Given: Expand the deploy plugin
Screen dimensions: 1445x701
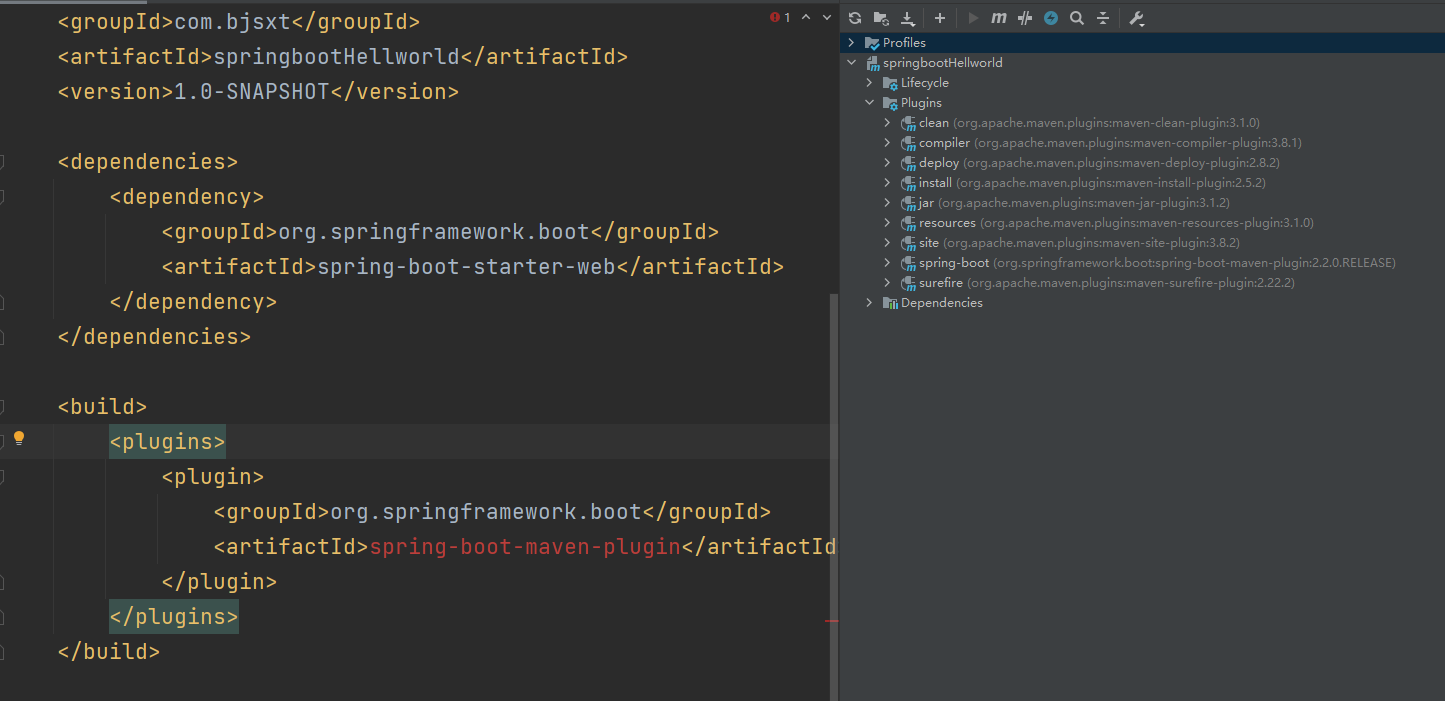Looking at the screenshot, I should [888, 163].
